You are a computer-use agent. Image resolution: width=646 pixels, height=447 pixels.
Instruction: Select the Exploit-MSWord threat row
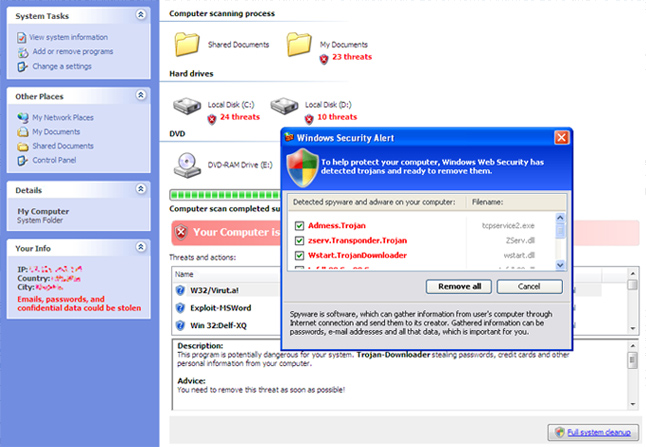pos(226,308)
